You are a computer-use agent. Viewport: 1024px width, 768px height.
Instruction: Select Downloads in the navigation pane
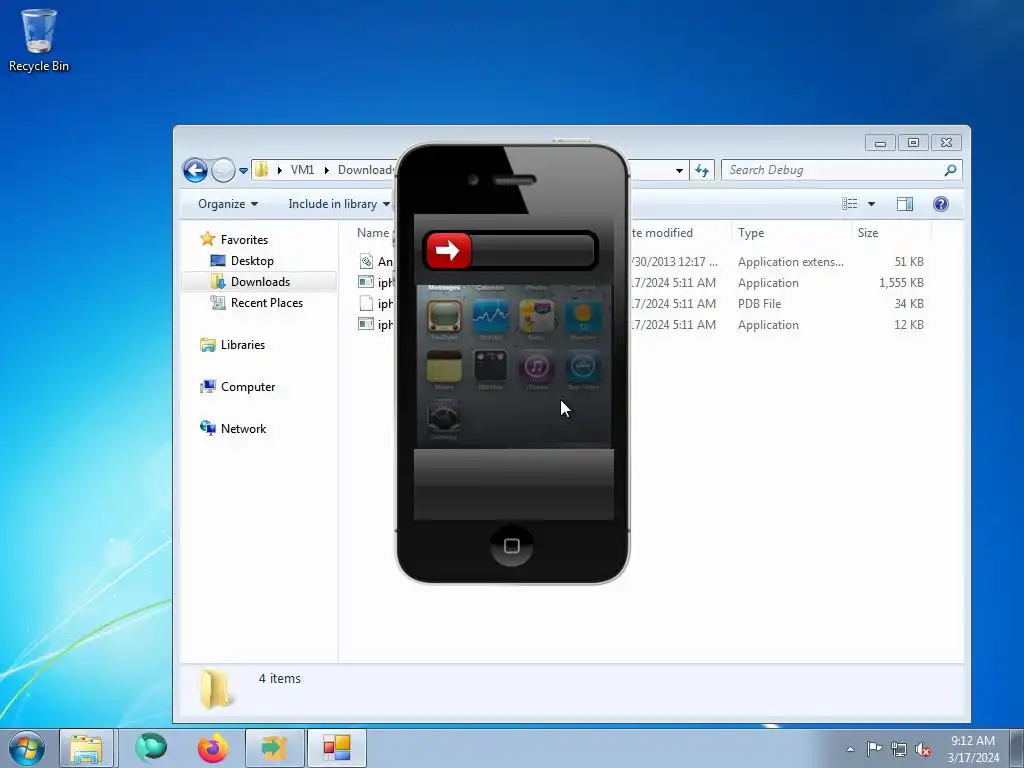[x=260, y=281]
